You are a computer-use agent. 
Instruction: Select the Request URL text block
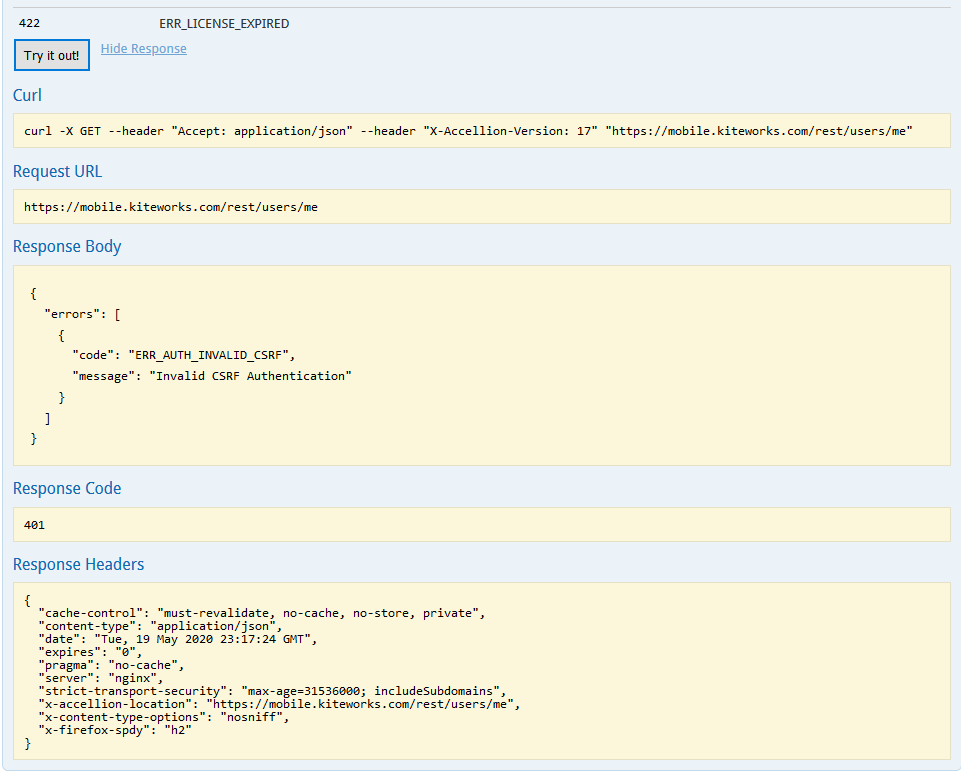(171, 207)
